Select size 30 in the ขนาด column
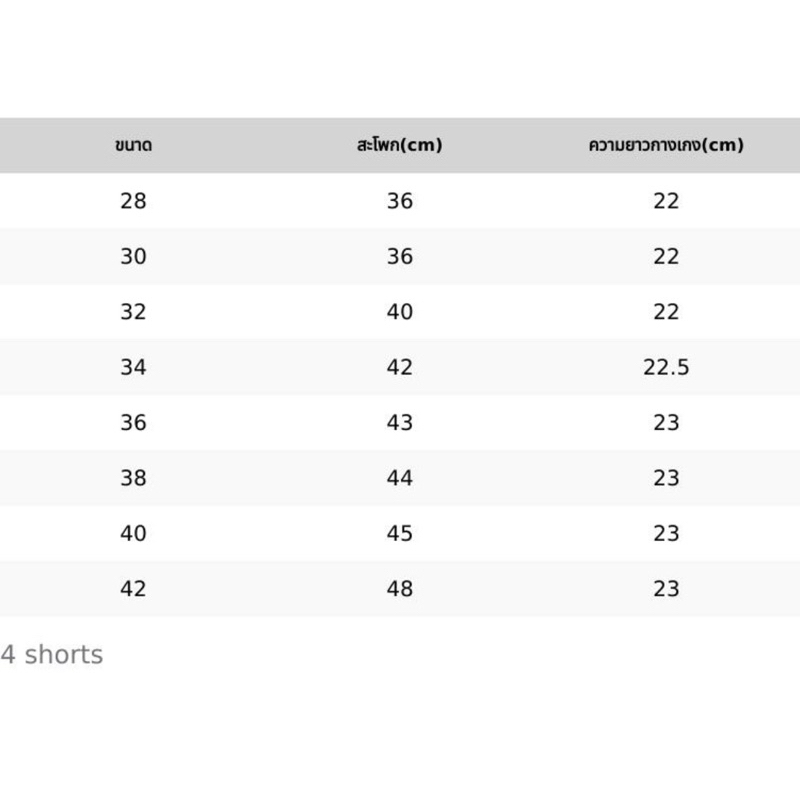The width and height of the screenshot is (800, 800). (133, 257)
